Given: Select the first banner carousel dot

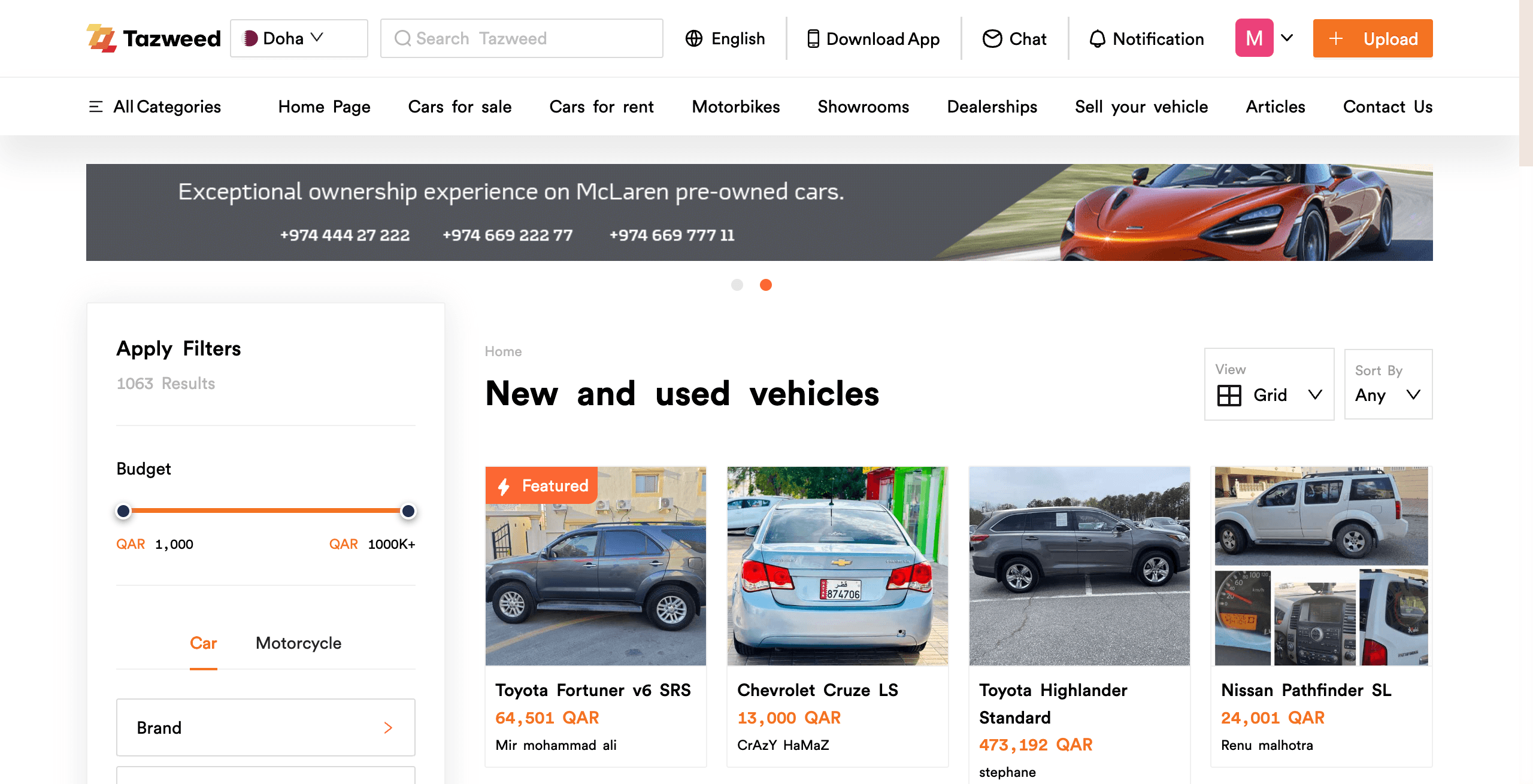Looking at the screenshot, I should coord(737,285).
